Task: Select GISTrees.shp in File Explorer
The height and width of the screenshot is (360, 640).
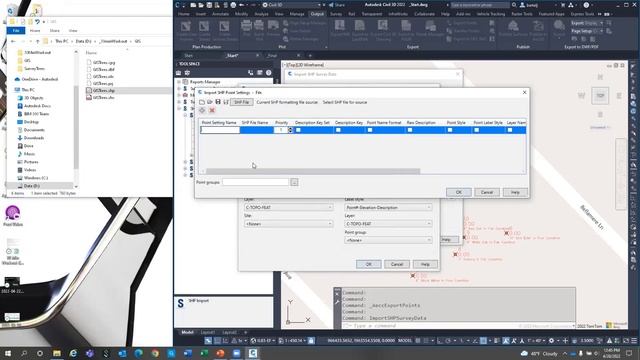Action: [x=104, y=91]
